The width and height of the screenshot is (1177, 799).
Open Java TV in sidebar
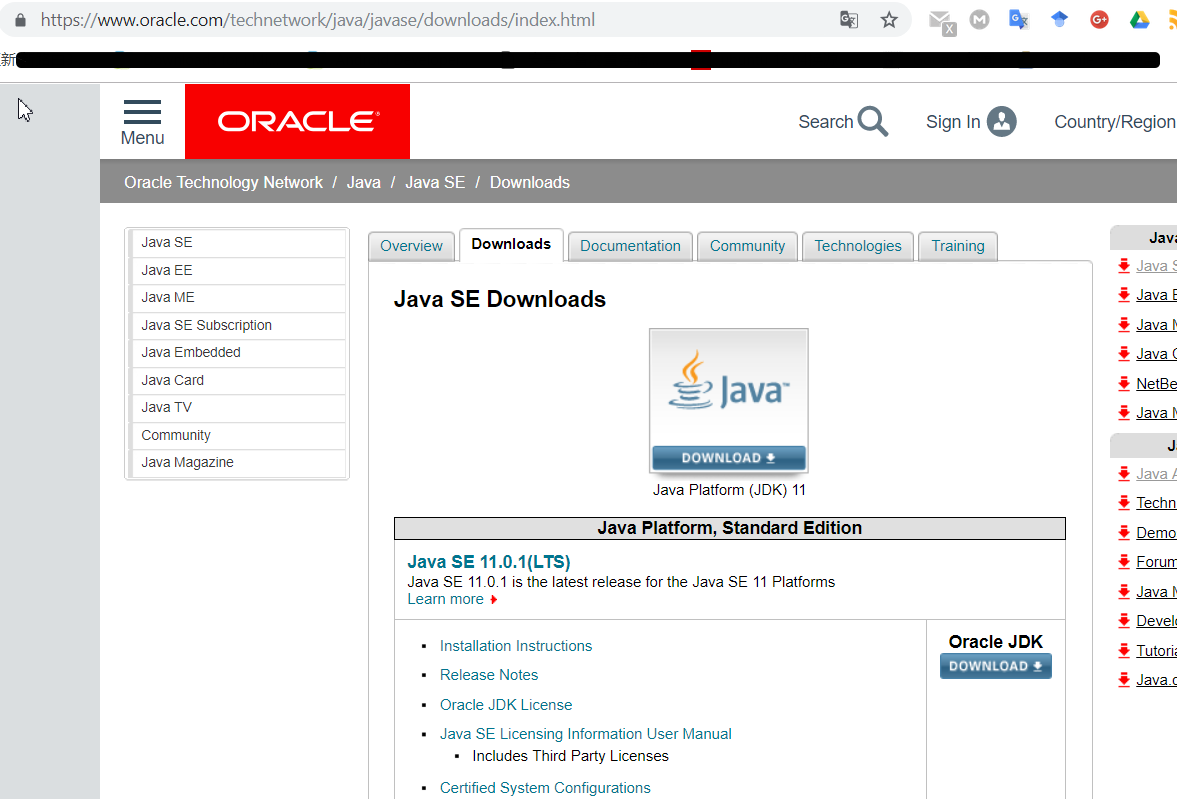(x=238, y=407)
